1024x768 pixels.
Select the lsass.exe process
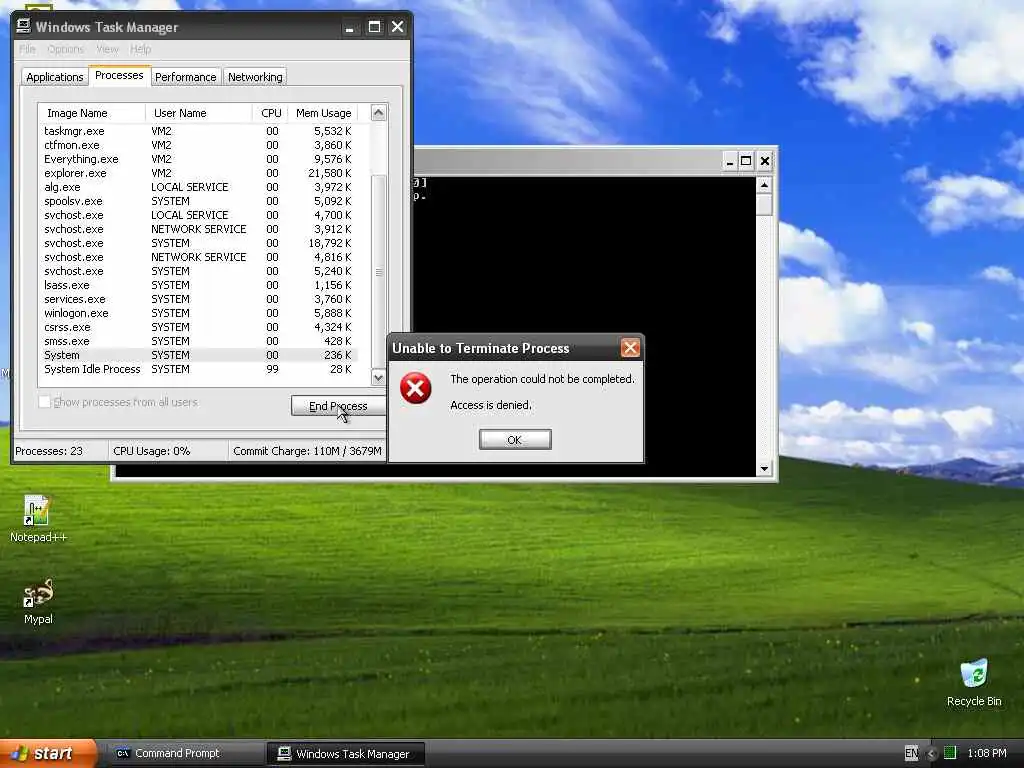[x=197, y=285]
